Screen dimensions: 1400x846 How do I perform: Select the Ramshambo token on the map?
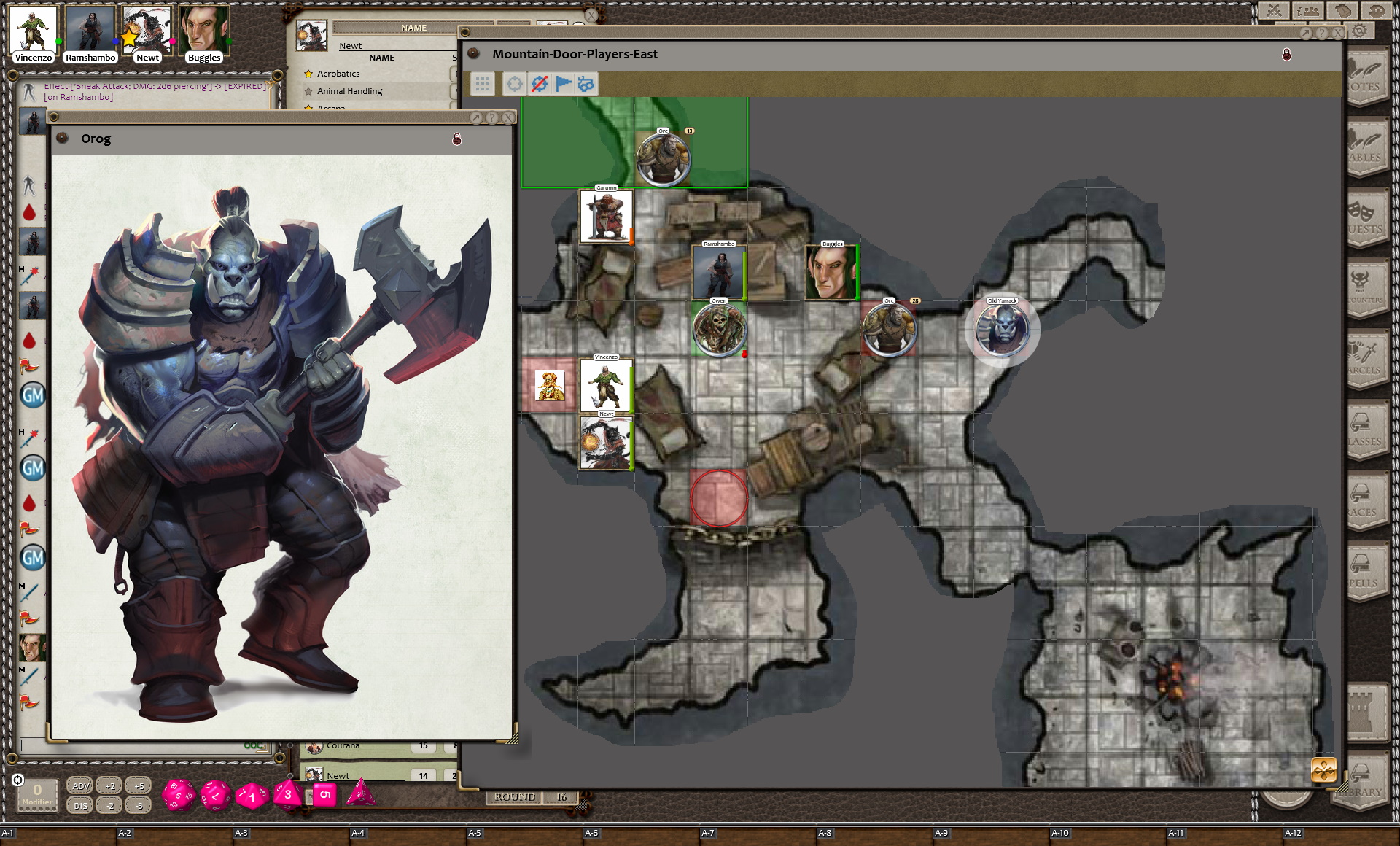(x=719, y=273)
